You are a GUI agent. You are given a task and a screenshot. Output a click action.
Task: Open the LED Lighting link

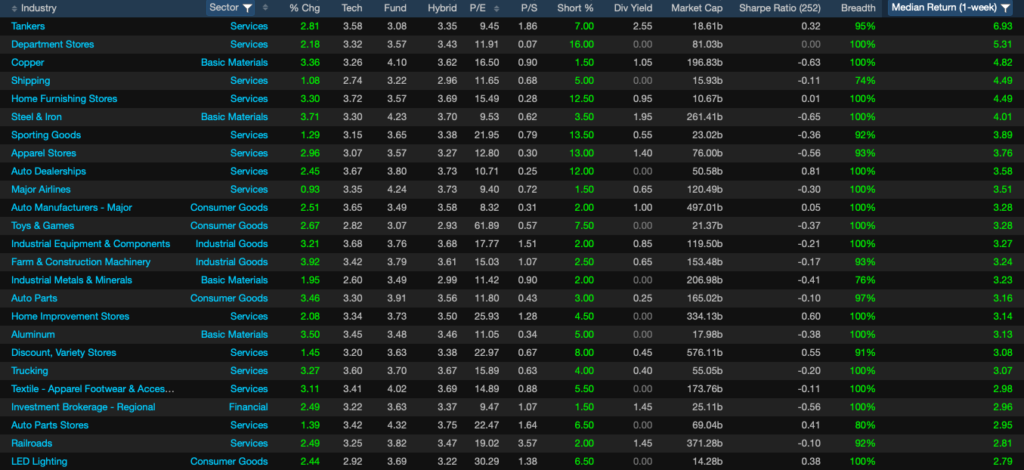(x=39, y=462)
